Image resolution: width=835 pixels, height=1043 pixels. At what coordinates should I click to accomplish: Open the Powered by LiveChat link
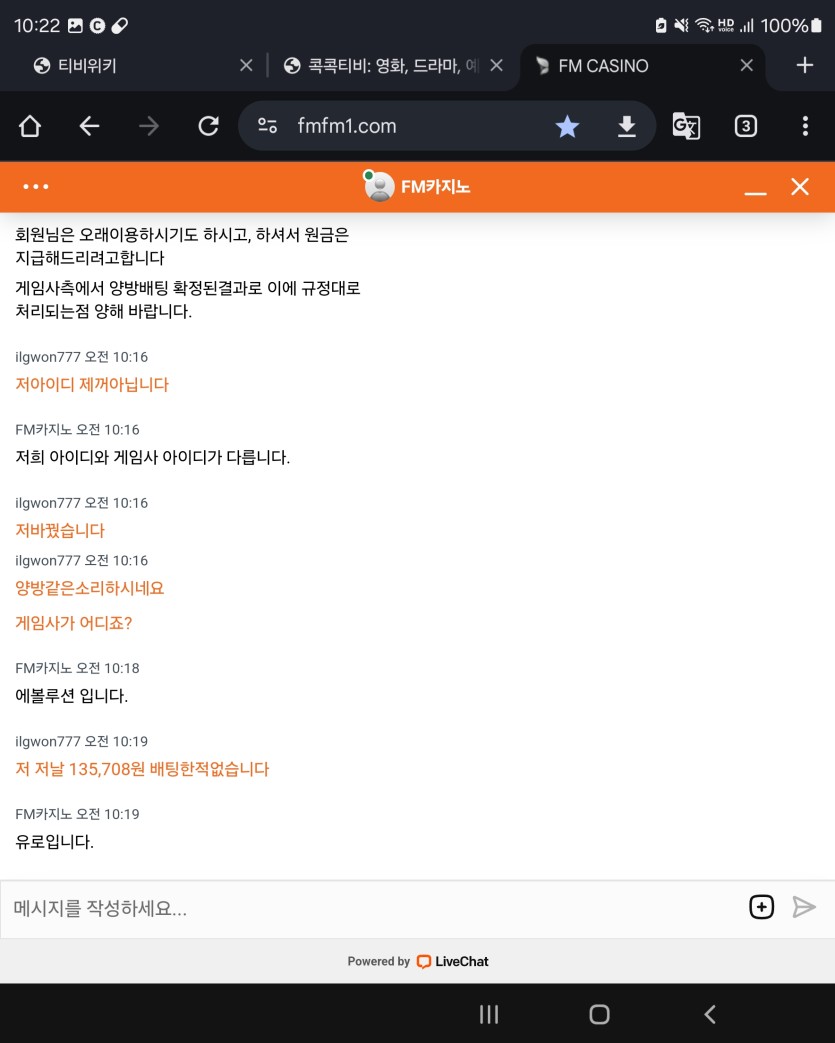point(418,961)
